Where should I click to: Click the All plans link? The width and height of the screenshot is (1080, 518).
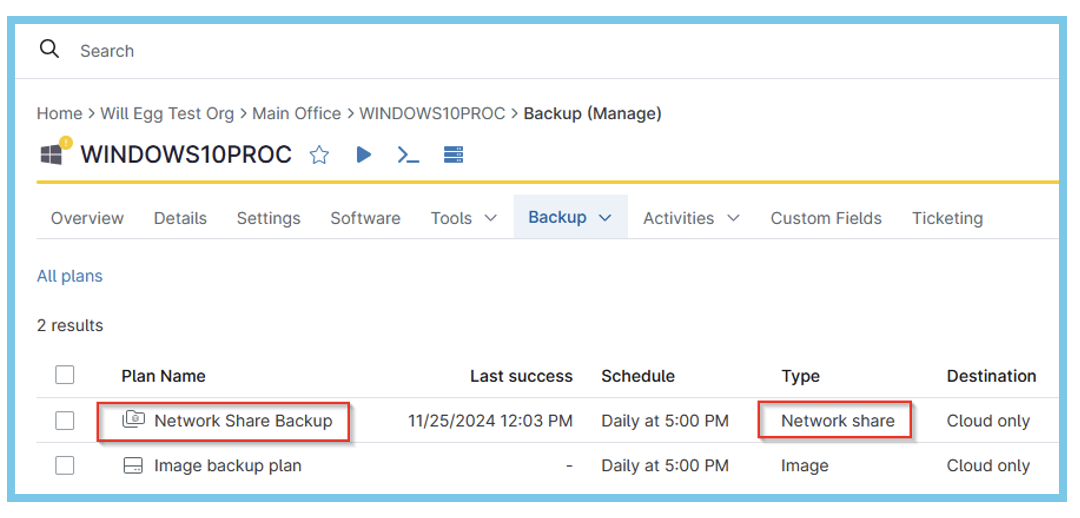pyautogui.click(x=70, y=276)
